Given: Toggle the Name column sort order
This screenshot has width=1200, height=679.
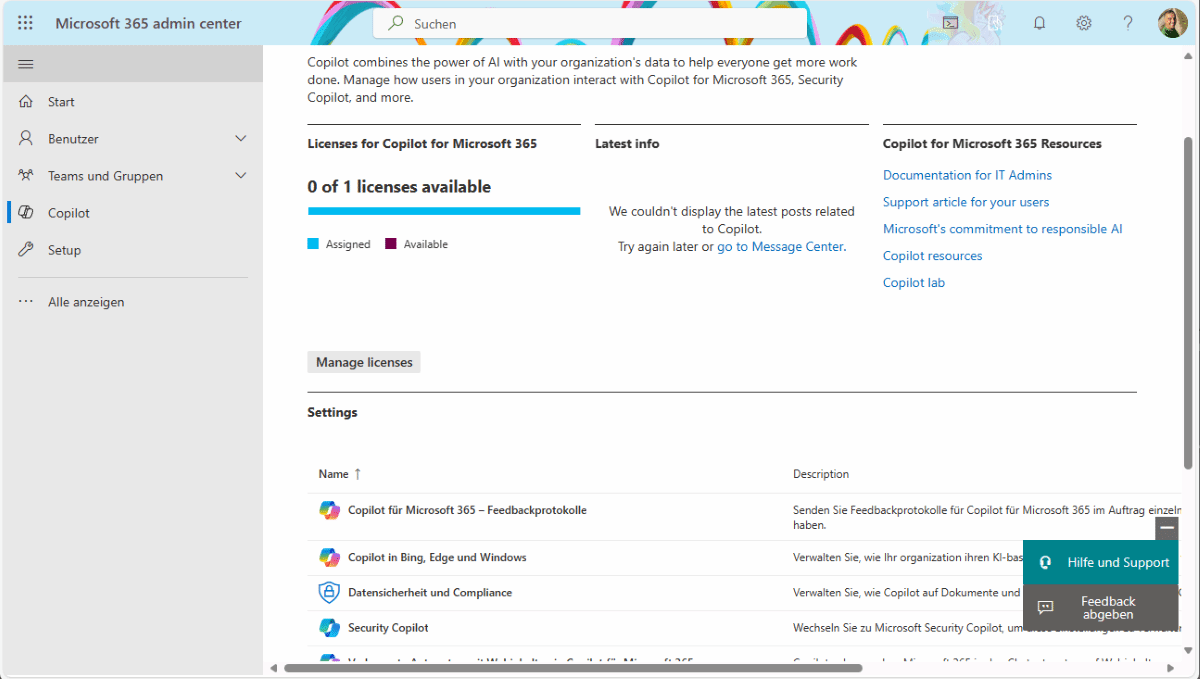Looking at the screenshot, I should 355,473.
